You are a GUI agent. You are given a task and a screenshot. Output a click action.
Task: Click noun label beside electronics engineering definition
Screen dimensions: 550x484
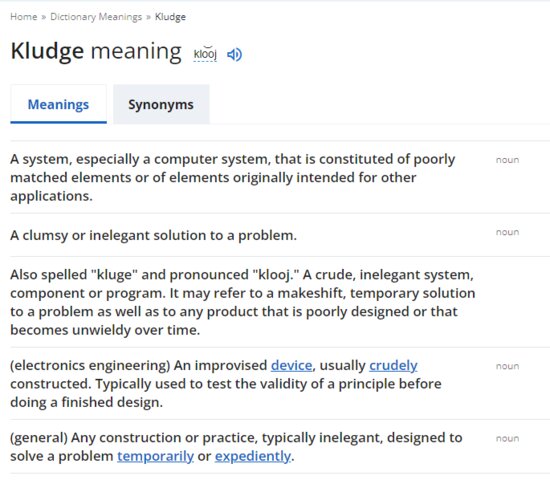pos(507,366)
